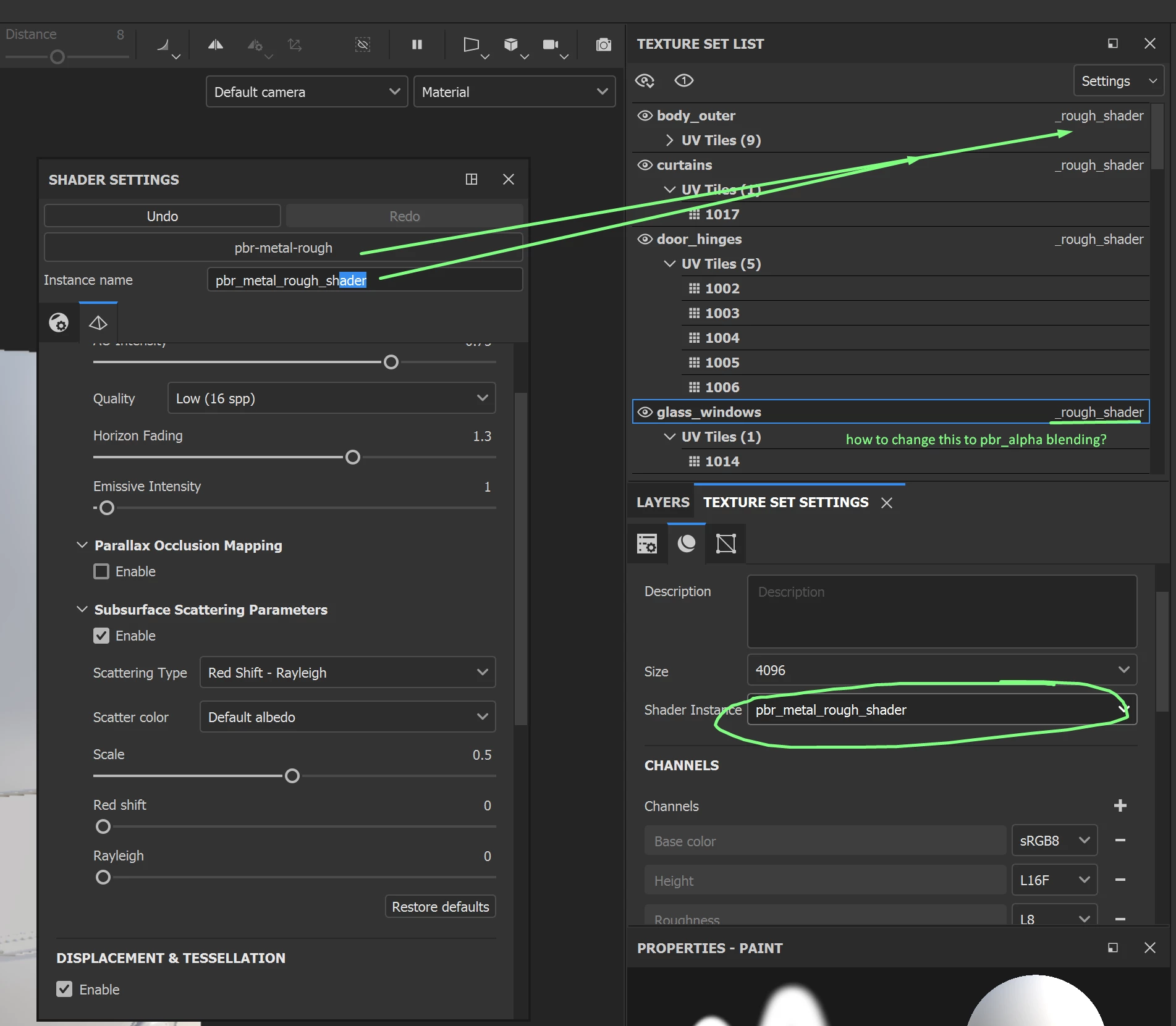Open Height L16F format dropdown

click(1054, 880)
